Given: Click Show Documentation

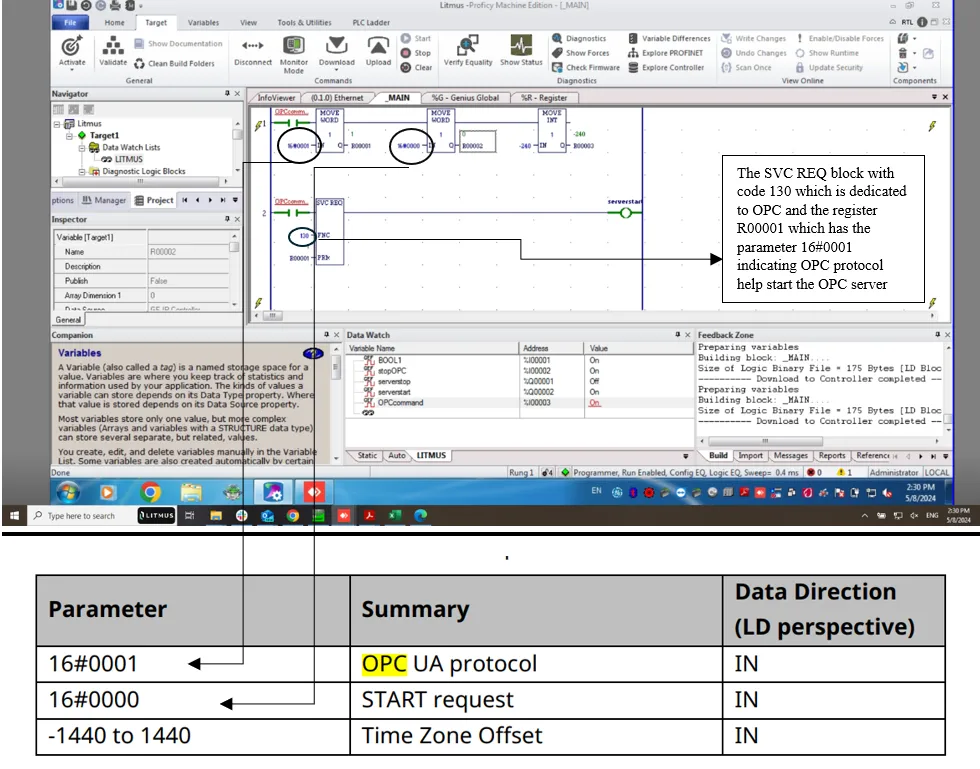Looking at the screenshot, I should 178,44.
